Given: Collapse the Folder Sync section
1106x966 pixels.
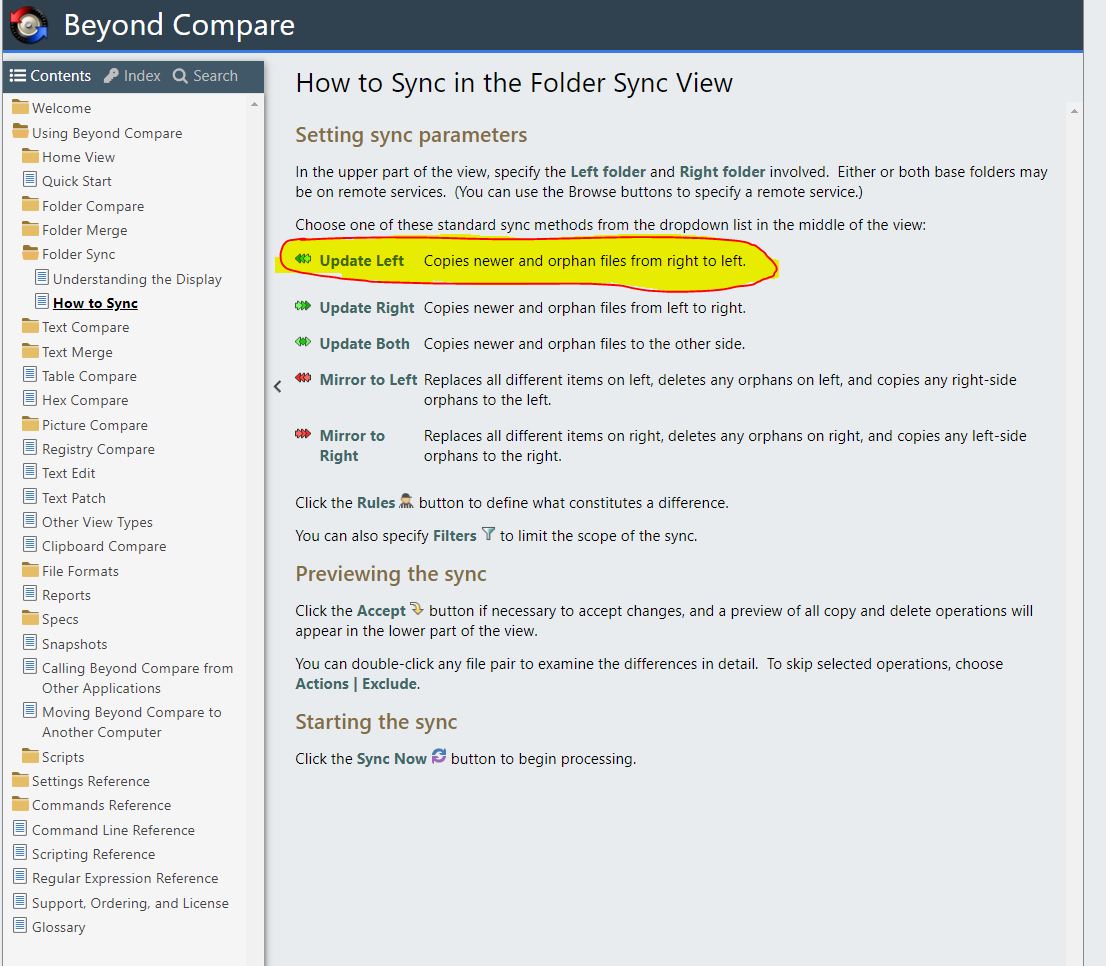Looking at the screenshot, I should [x=68, y=254].
